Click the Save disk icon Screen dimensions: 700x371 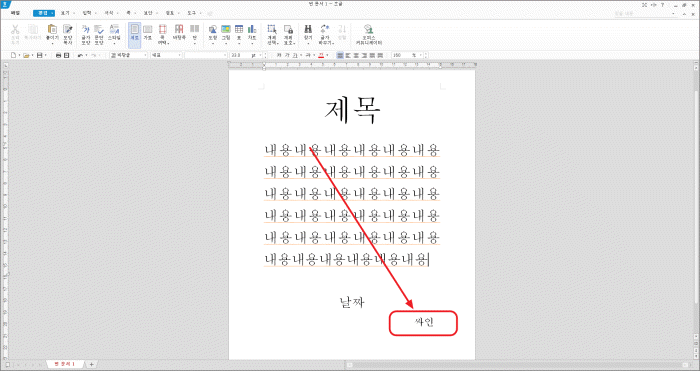point(39,55)
